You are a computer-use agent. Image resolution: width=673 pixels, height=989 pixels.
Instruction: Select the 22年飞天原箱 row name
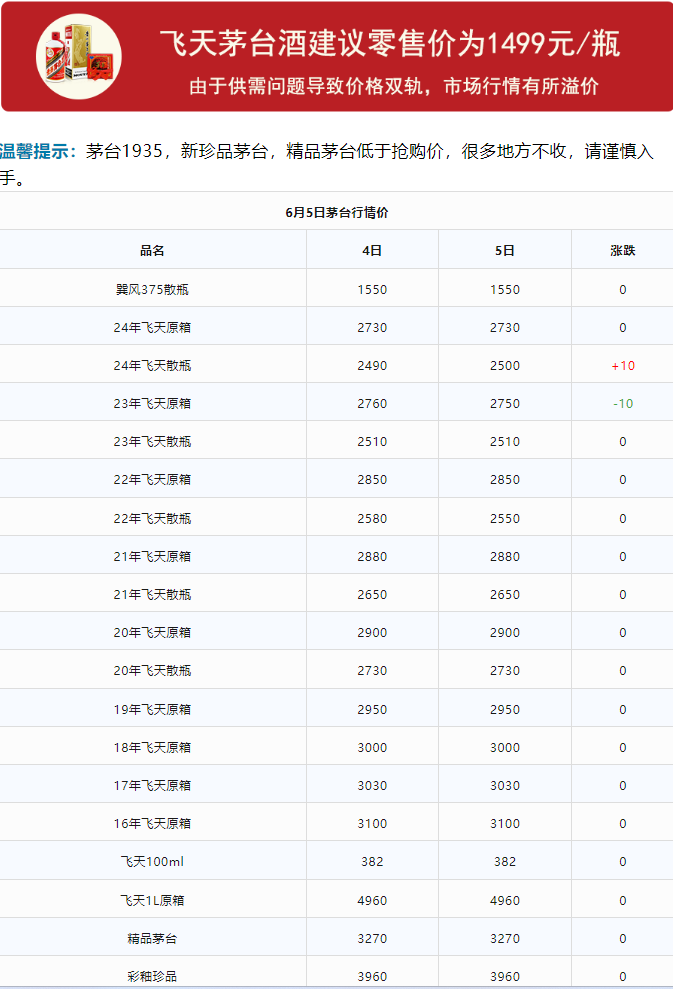152,479
